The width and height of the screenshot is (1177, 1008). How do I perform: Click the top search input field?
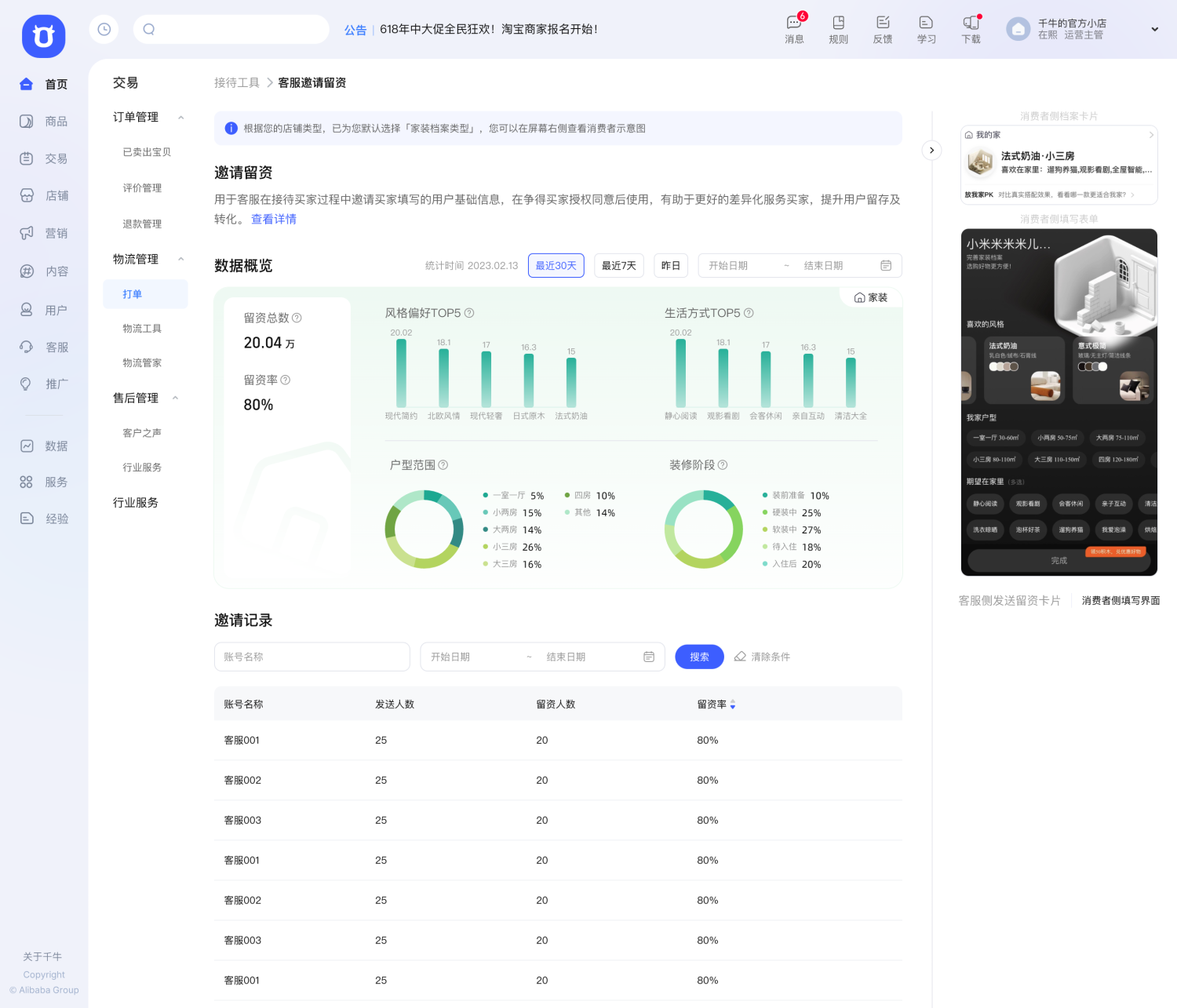pos(231,29)
